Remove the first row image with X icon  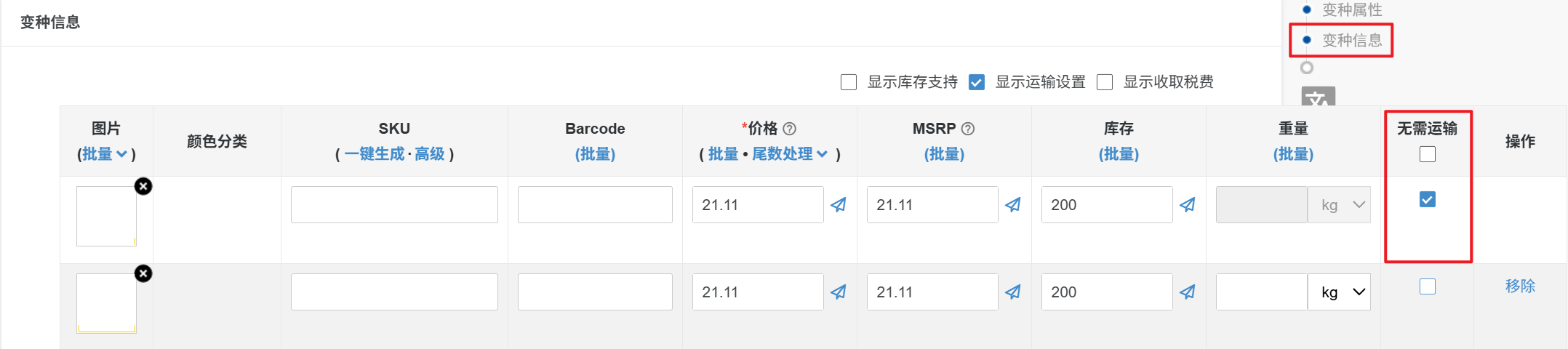click(x=143, y=187)
